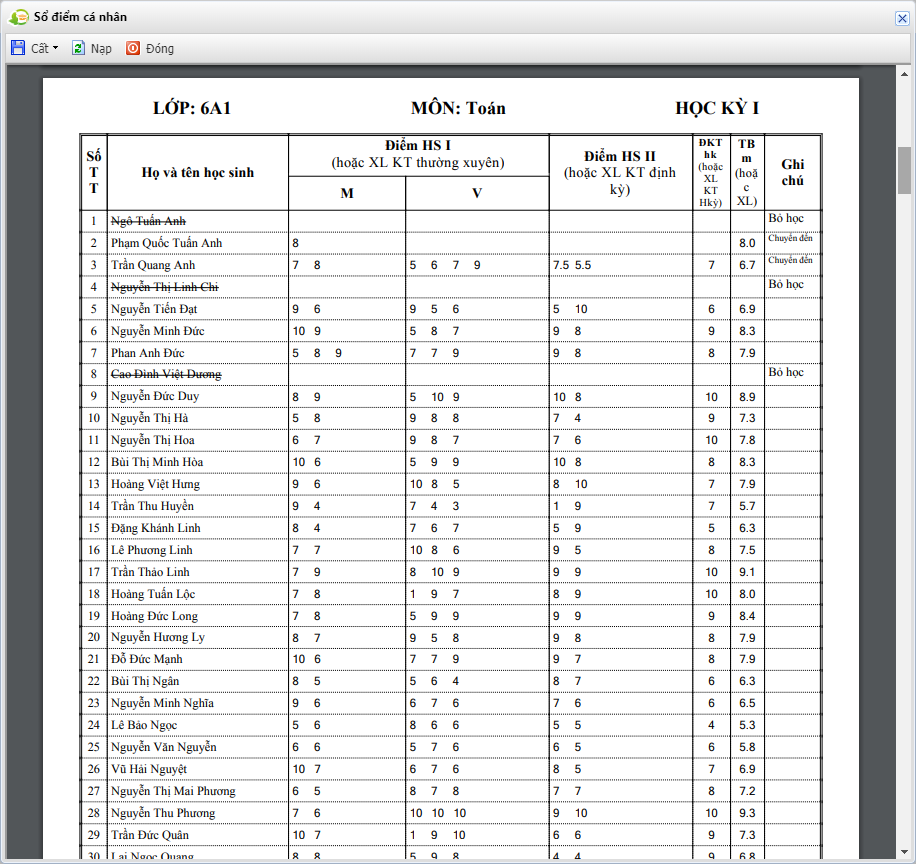Click the average 5.7 of Trần Thu Huyền
Image resolution: width=916 pixels, height=864 pixels.
747,506
